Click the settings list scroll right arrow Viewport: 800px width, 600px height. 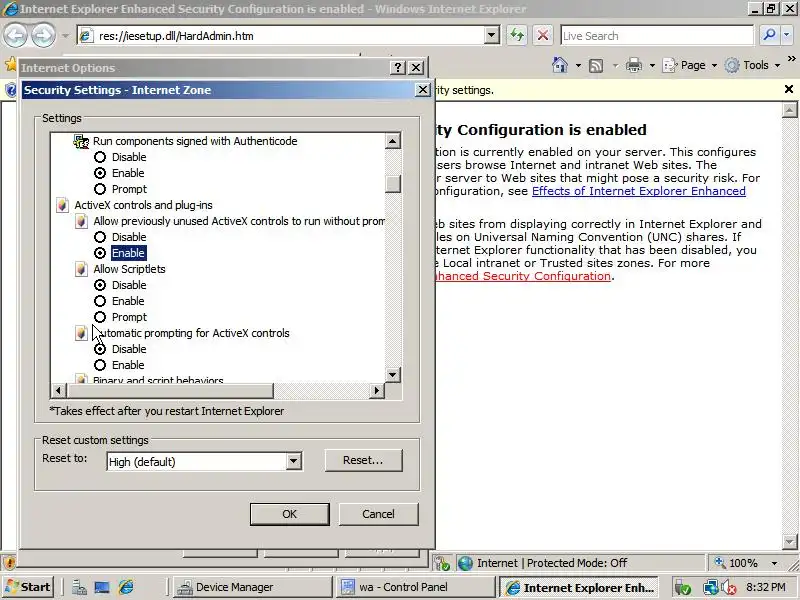click(x=377, y=391)
